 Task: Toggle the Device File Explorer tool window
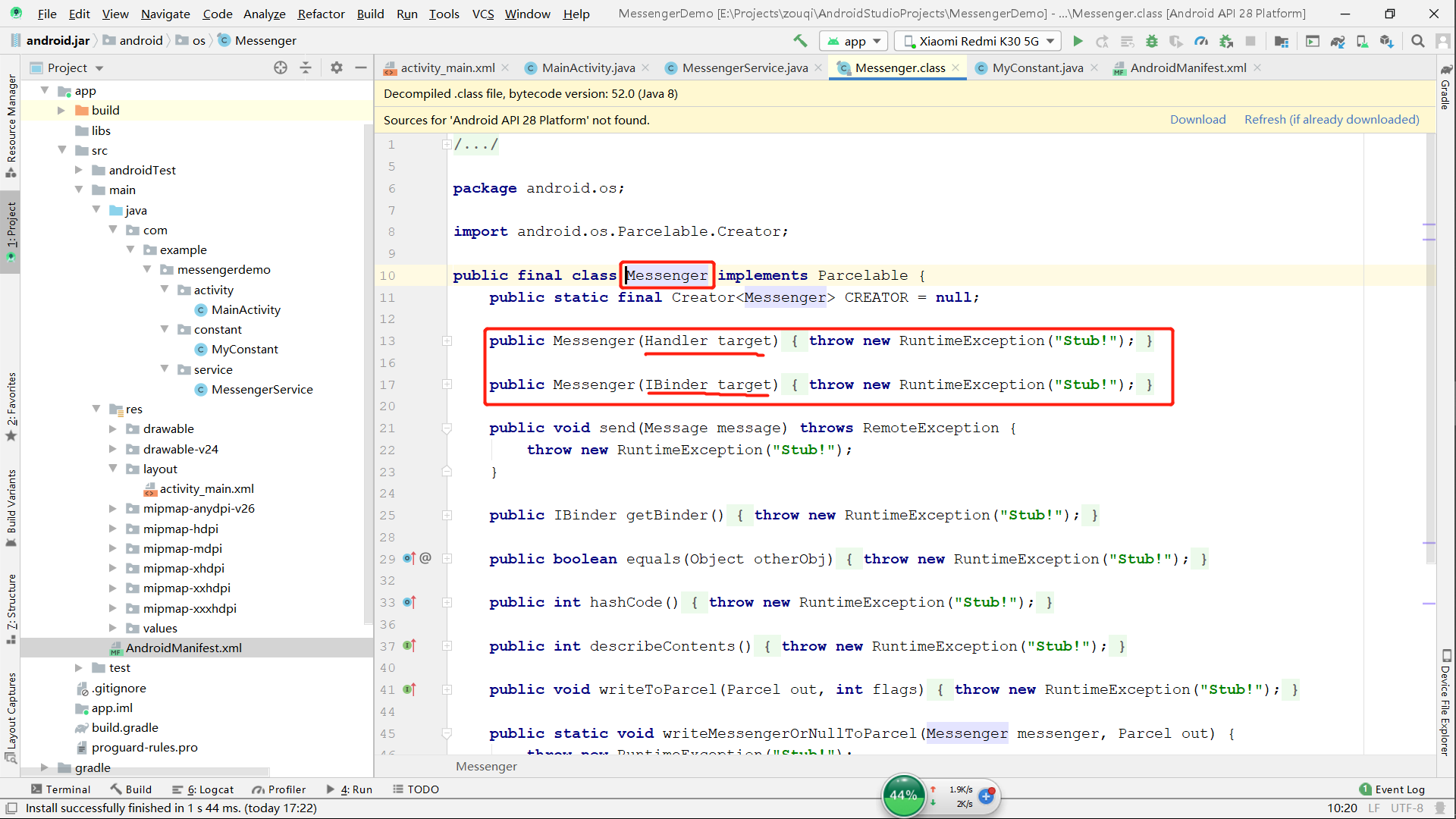coord(1445,702)
